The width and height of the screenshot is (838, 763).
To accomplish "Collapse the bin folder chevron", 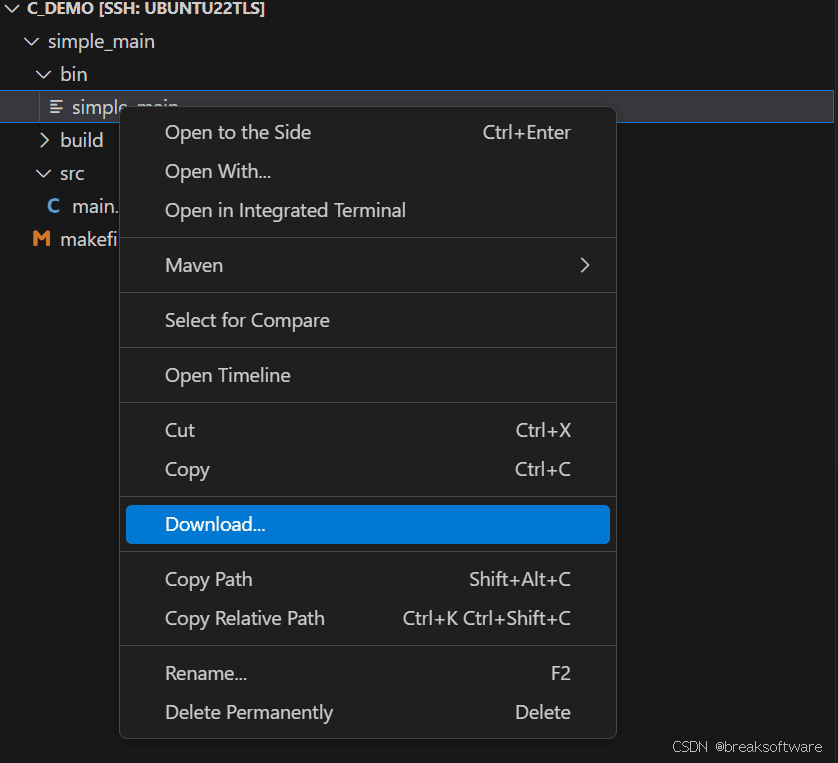I will 43,75.
